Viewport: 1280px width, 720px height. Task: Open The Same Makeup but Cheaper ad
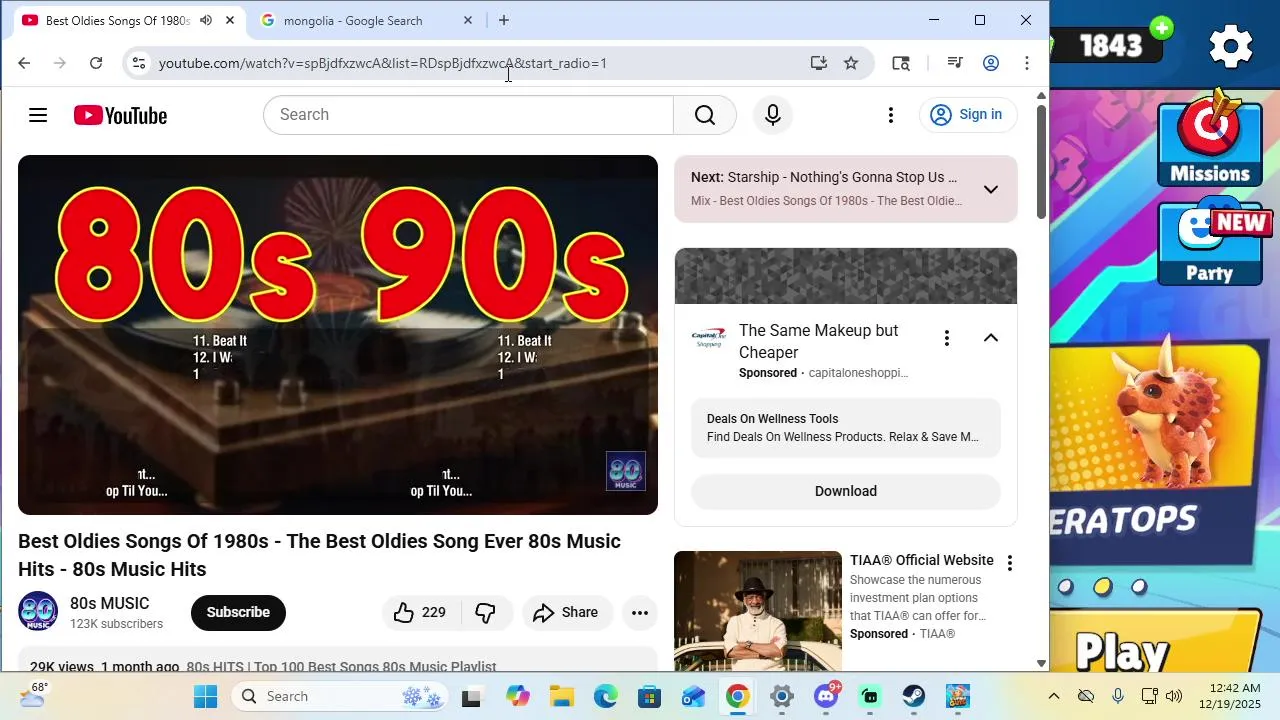tap(819, 341)
